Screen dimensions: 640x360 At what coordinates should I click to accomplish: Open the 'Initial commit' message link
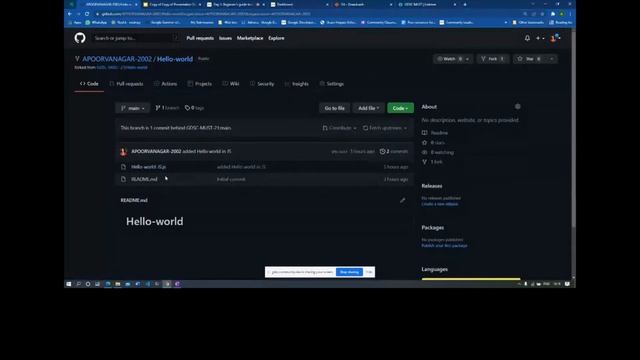coord(231,179)
